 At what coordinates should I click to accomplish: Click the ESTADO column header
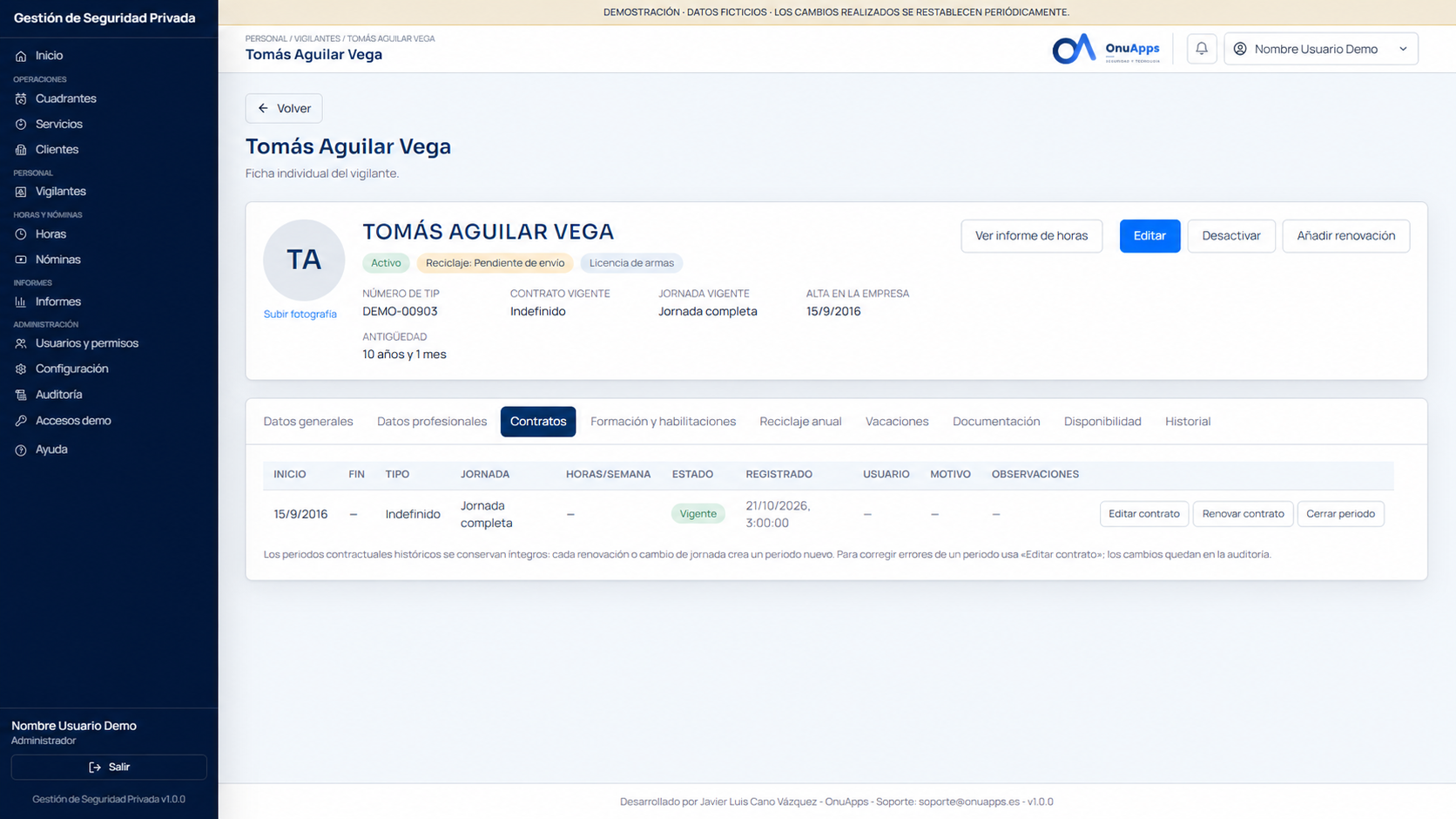pos(692,475)
